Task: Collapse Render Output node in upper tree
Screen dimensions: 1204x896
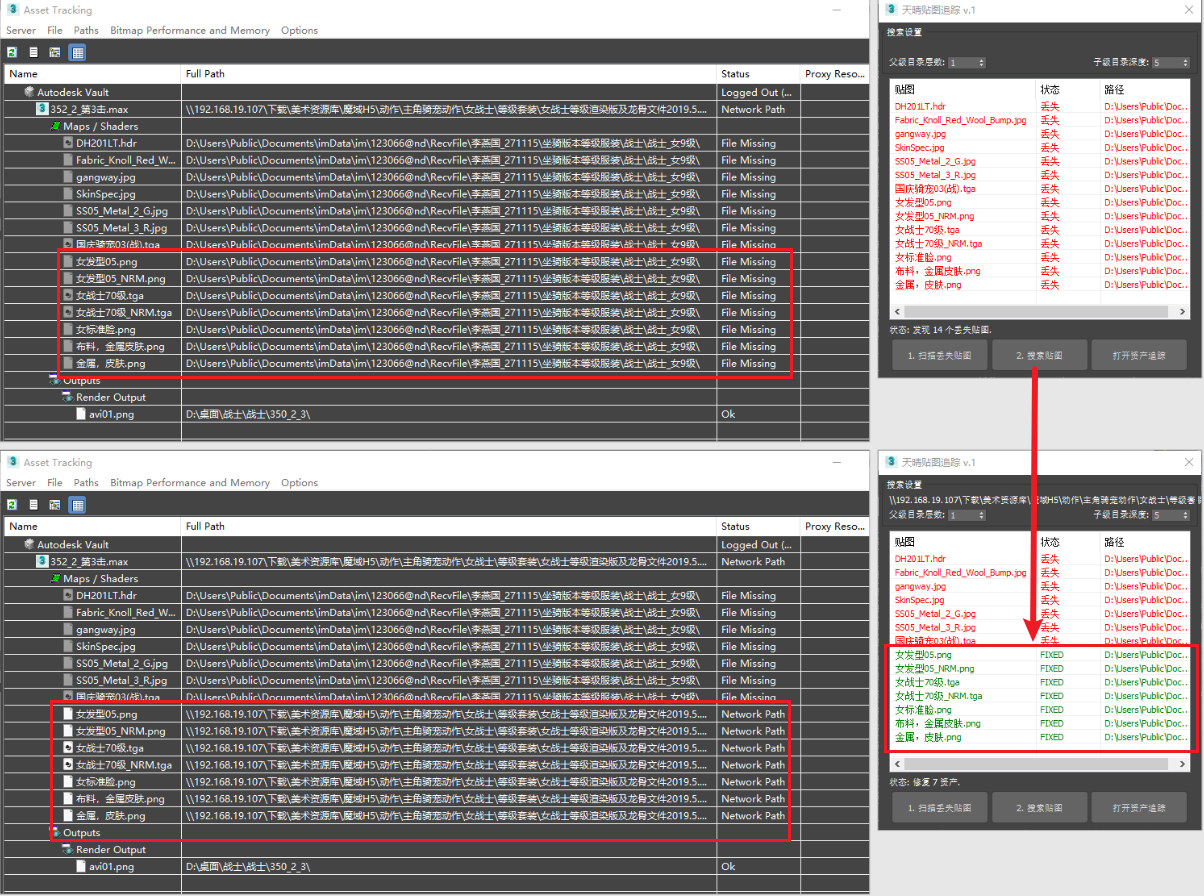Action: point(68,397)
